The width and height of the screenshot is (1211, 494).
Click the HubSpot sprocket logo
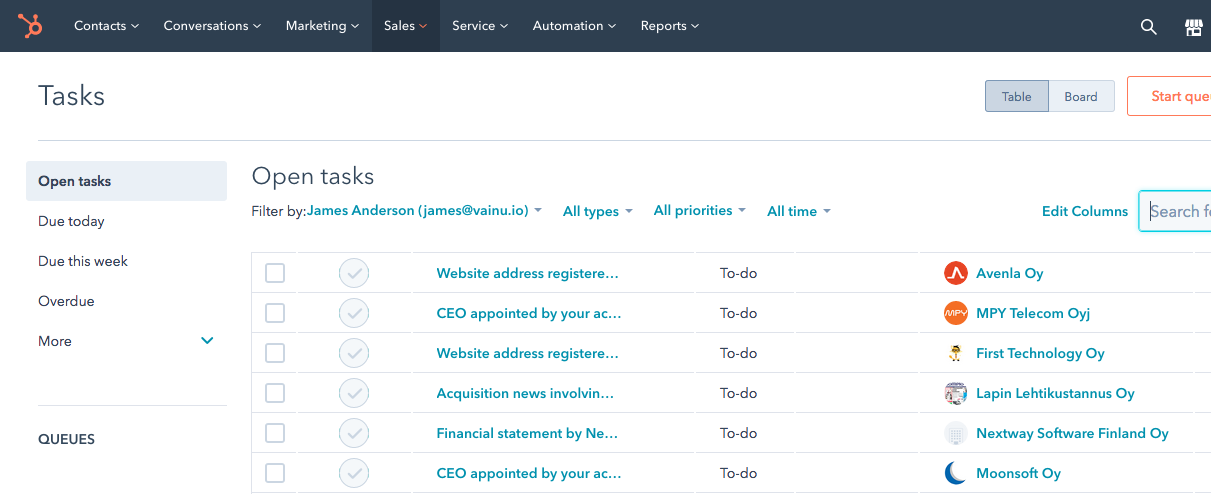[x=29, y=26]
